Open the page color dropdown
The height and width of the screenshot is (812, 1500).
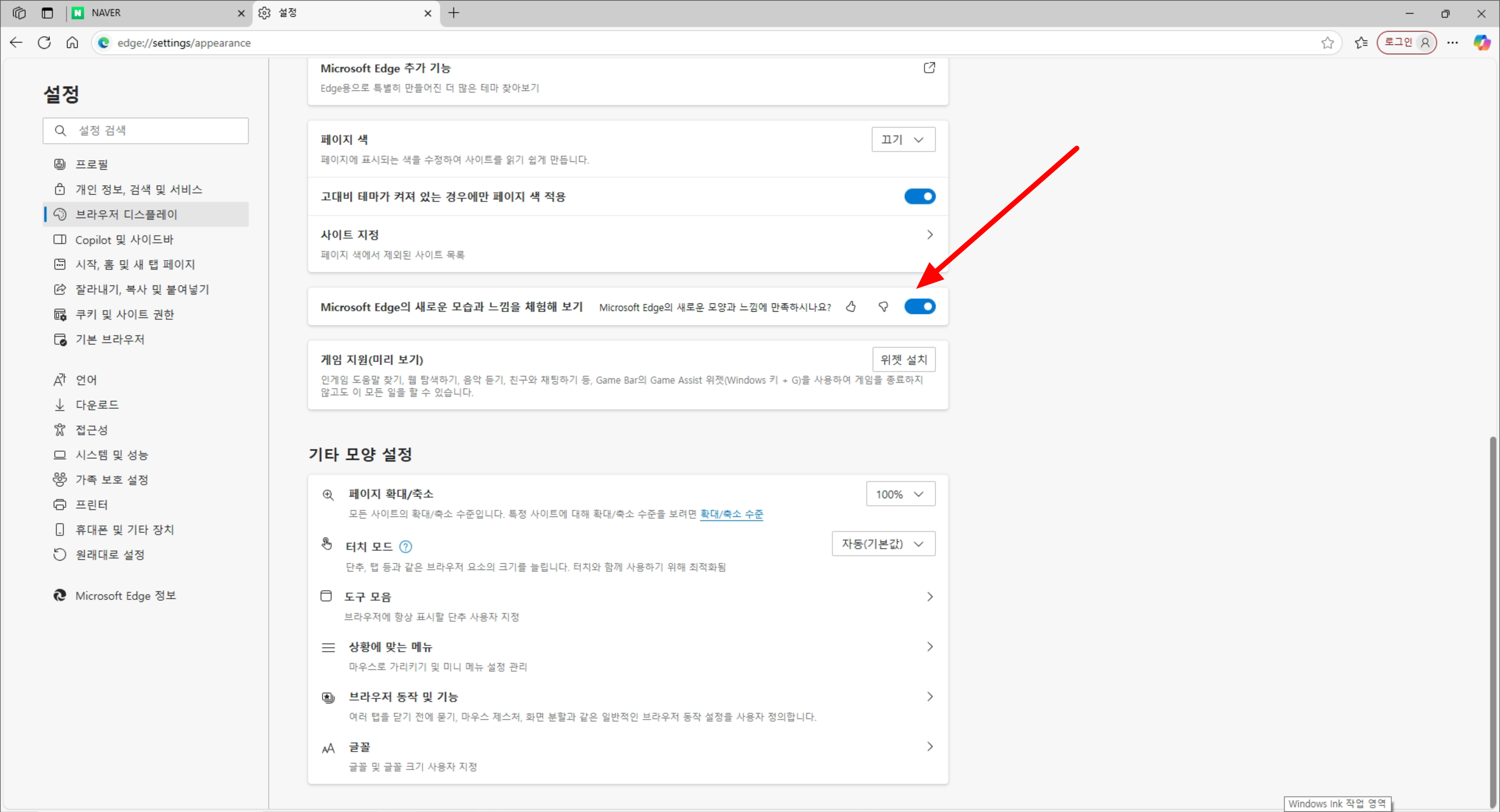tap(902, 140)
